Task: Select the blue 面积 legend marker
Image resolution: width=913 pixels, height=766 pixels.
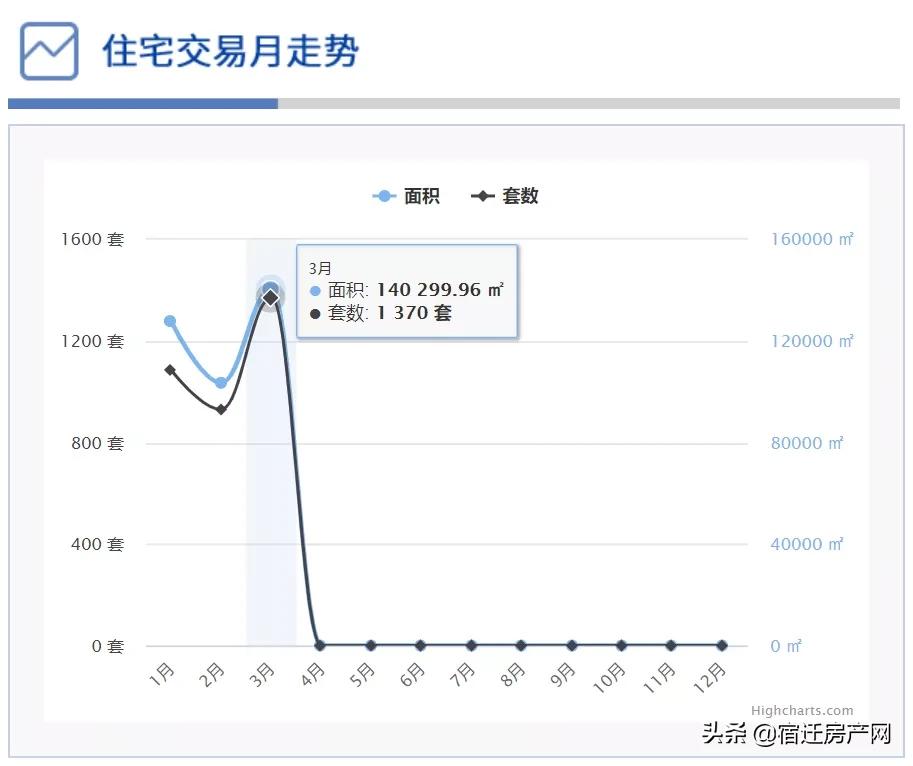Action: click(x=384, y=196)
